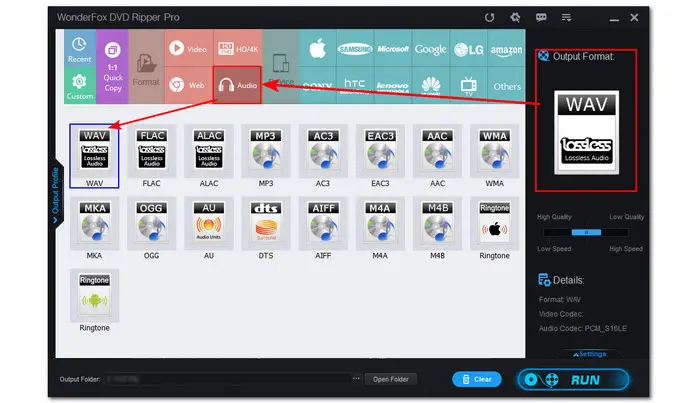Click the 'Format: WAV' detail text

pyautogui.click(x=560, y=299)
